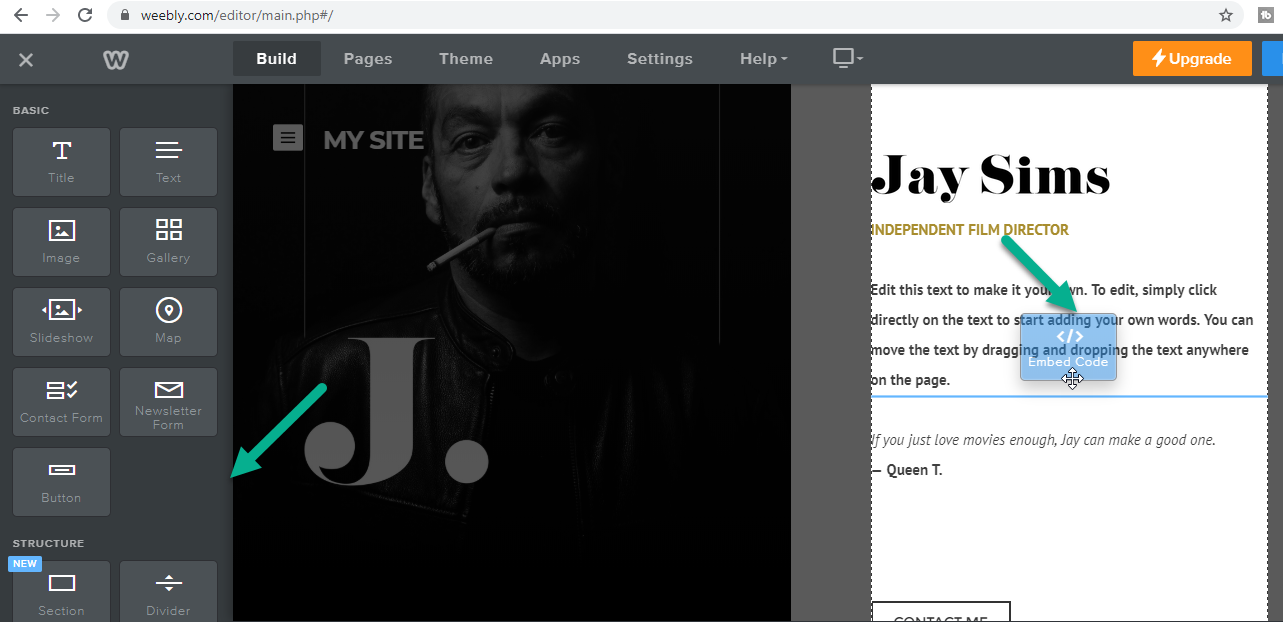This screenshot has width=1283, height=622.
Task: Bookmark this page with the star icon
Action: pyautogui.click(x=1226, y=15)
